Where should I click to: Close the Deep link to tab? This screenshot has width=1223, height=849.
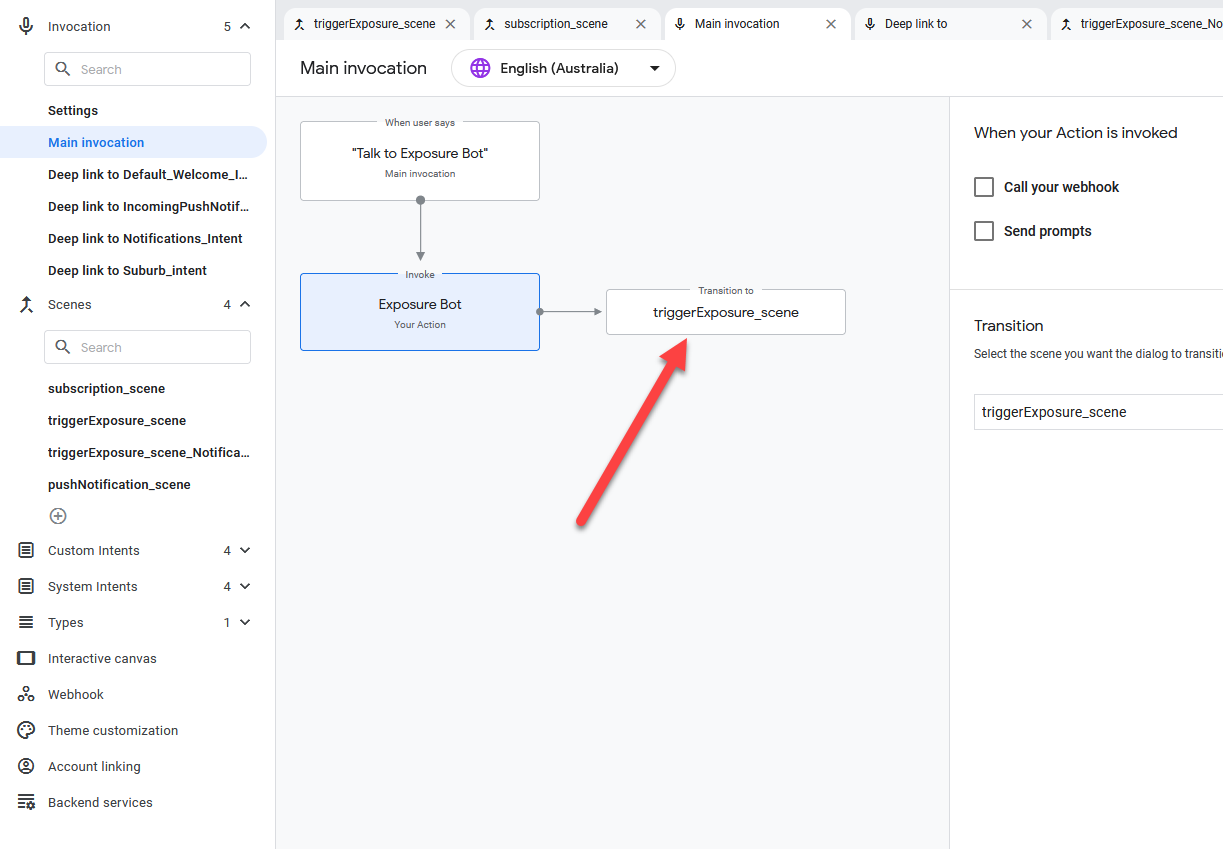(1027, 24)
